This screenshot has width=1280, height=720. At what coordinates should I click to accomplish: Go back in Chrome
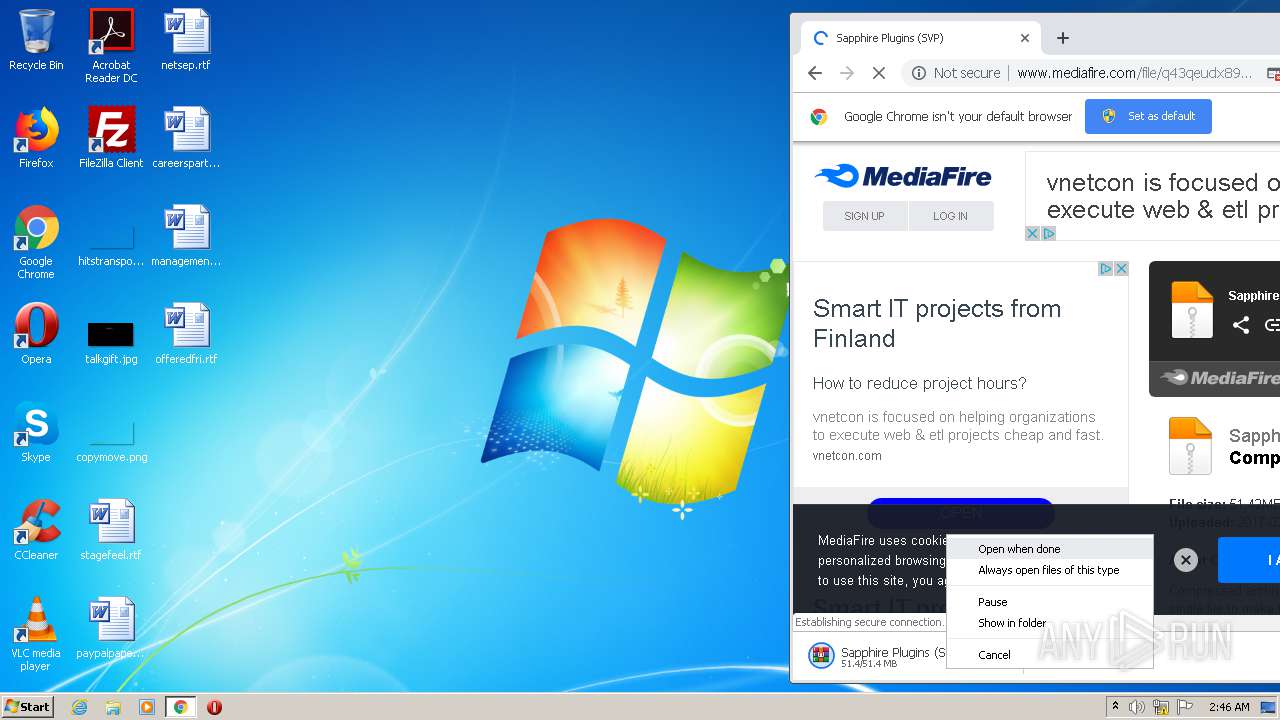pos(814,73)
